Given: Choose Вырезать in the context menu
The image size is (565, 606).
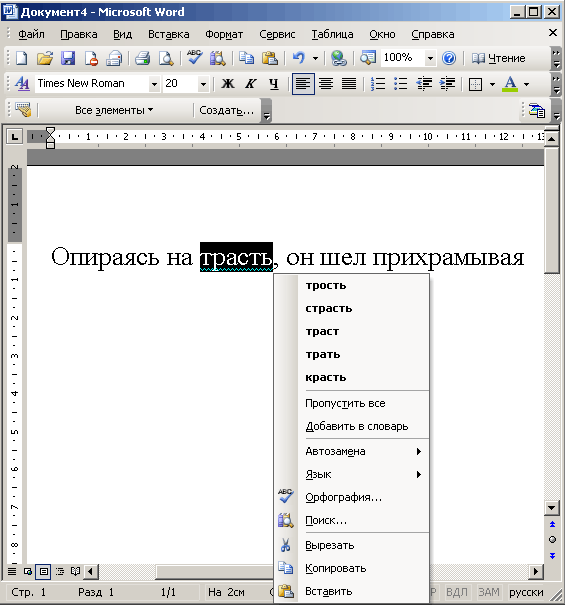Looking at the screenshot, I should (x=330, y=545).
